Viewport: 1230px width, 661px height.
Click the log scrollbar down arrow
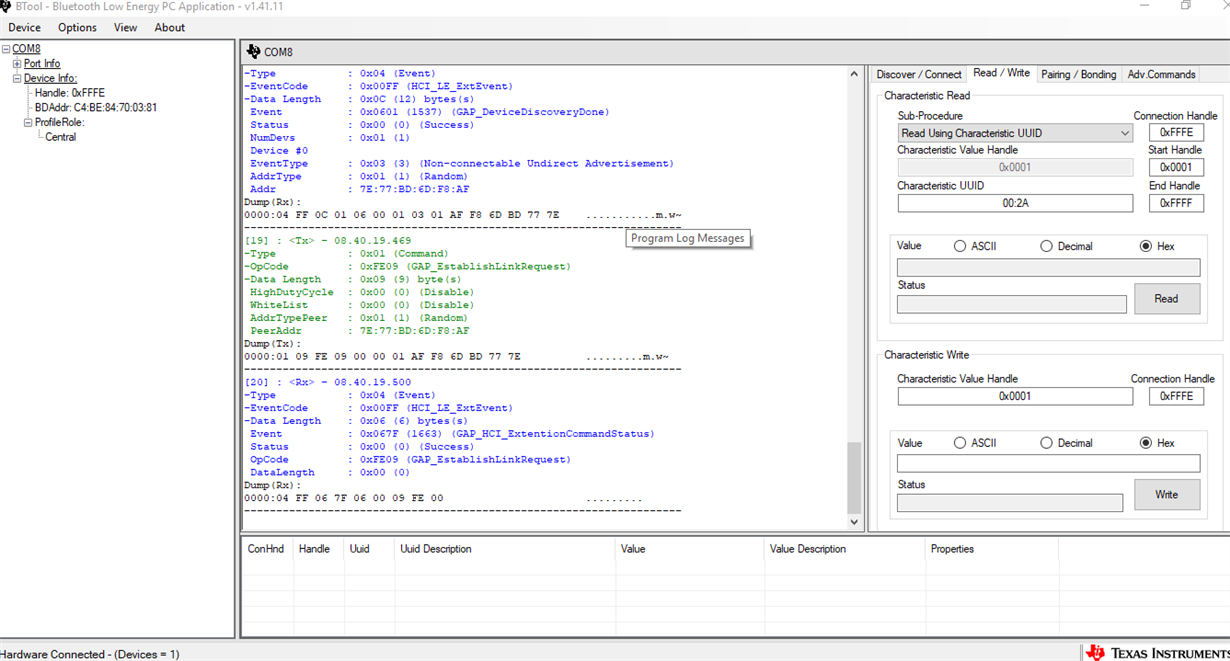pos(853,522)
